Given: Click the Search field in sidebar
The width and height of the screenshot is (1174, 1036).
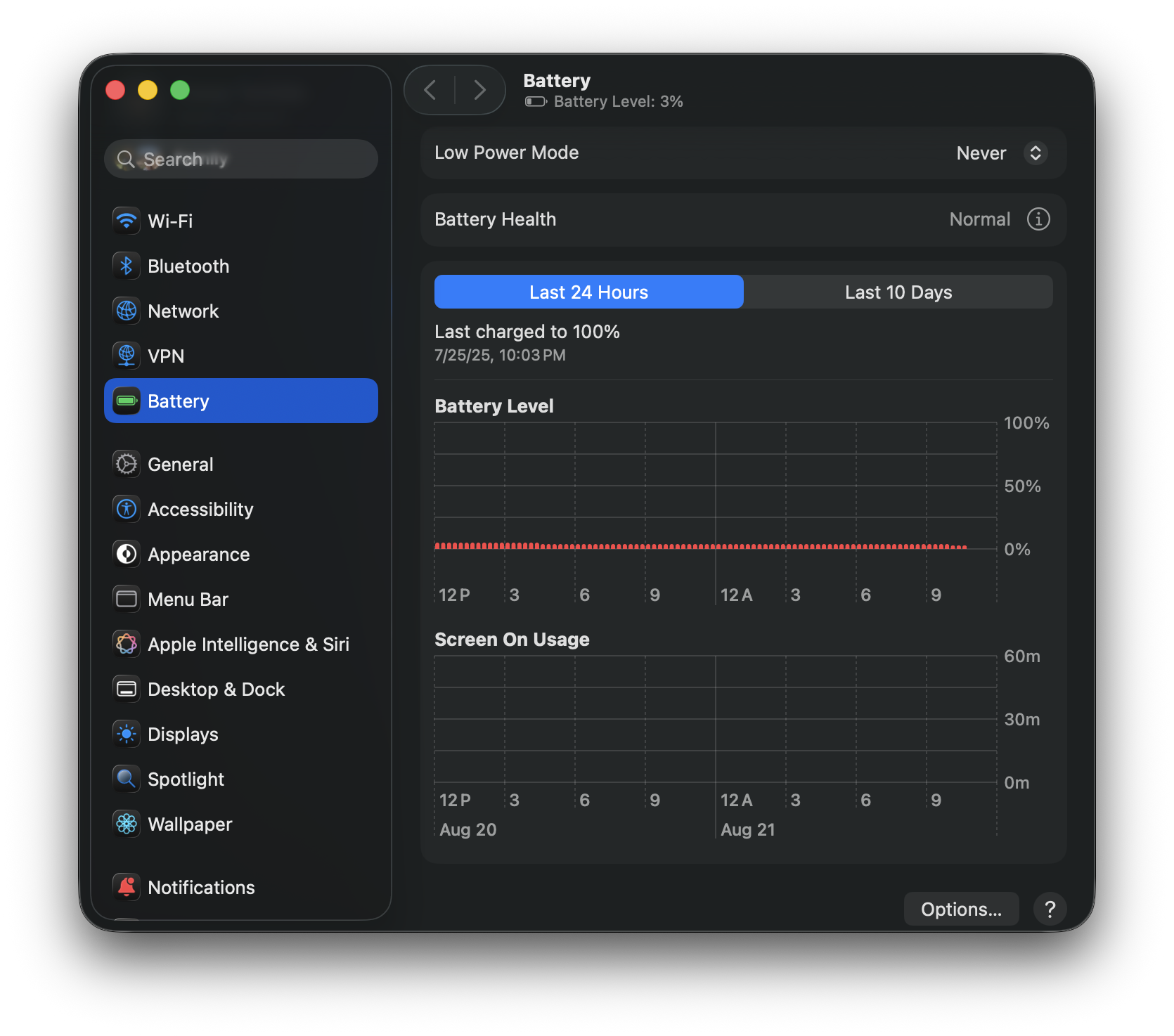Looking at the screenshot, I should click(x=241, y=160).
